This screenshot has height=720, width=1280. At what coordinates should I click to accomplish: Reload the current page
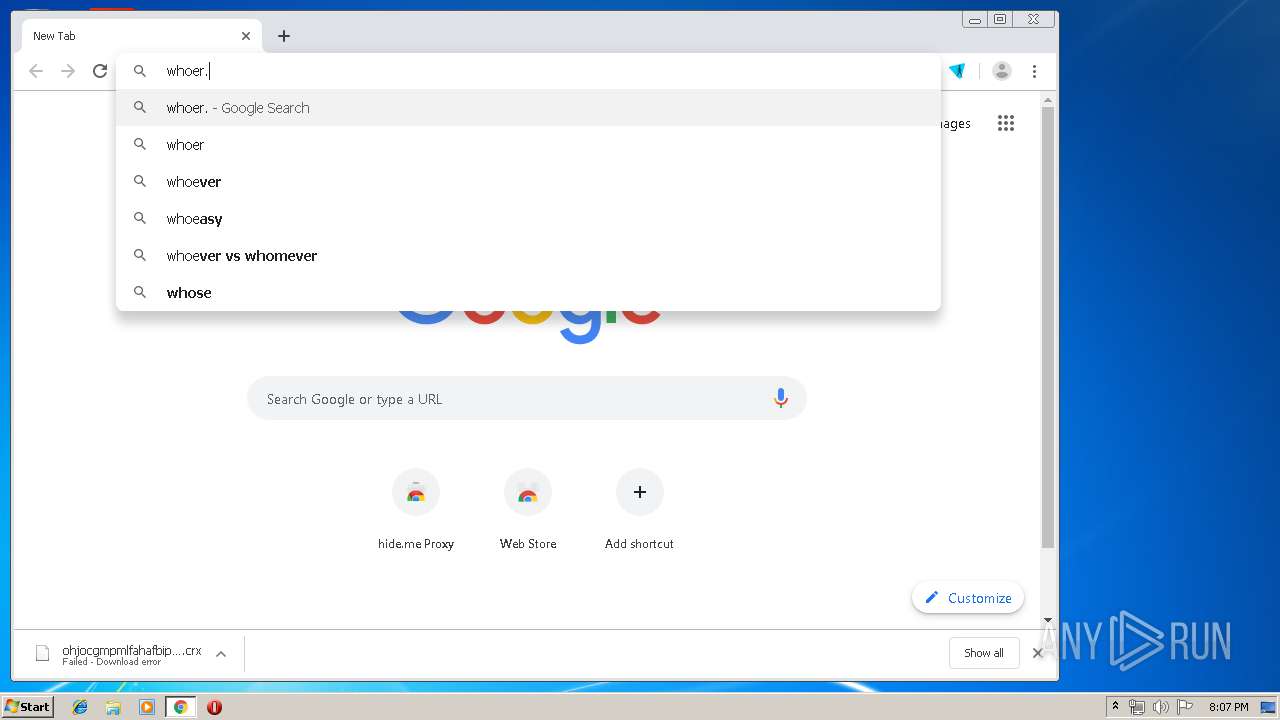[x=100, y=71]
